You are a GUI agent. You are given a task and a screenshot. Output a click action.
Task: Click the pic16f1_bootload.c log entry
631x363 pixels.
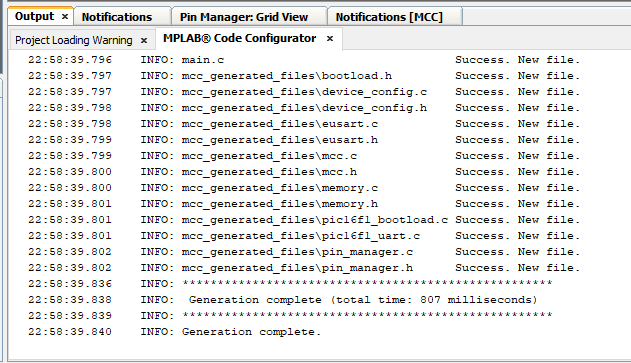tap(304, 220)
